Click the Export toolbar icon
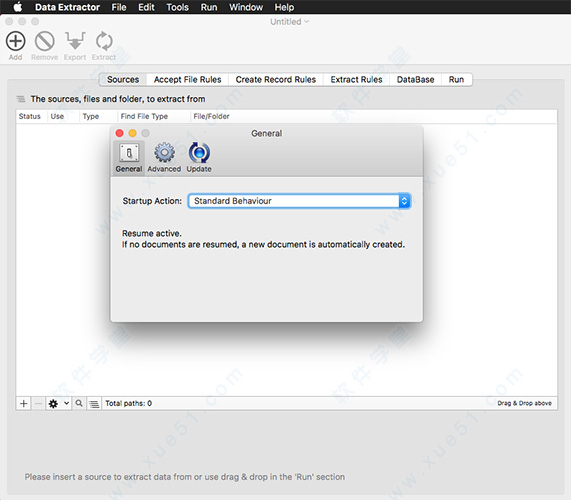Image resolution: width=571 pixels, height=500 pixels. point(75,41)
